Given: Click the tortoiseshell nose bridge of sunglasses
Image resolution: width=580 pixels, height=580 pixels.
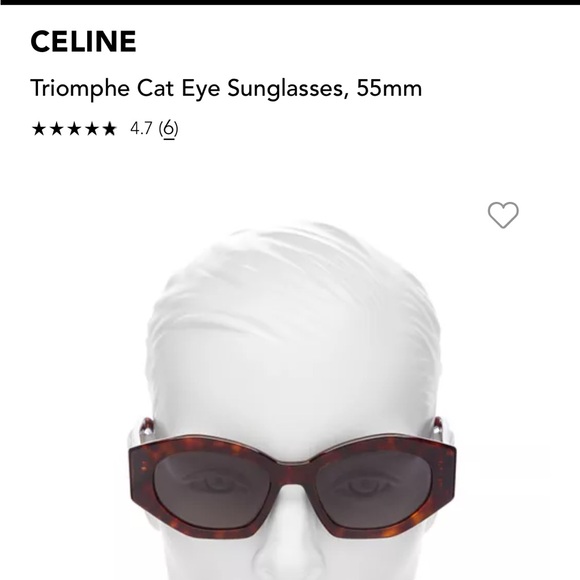Looking at the screenshot, I should coord(293,473).
